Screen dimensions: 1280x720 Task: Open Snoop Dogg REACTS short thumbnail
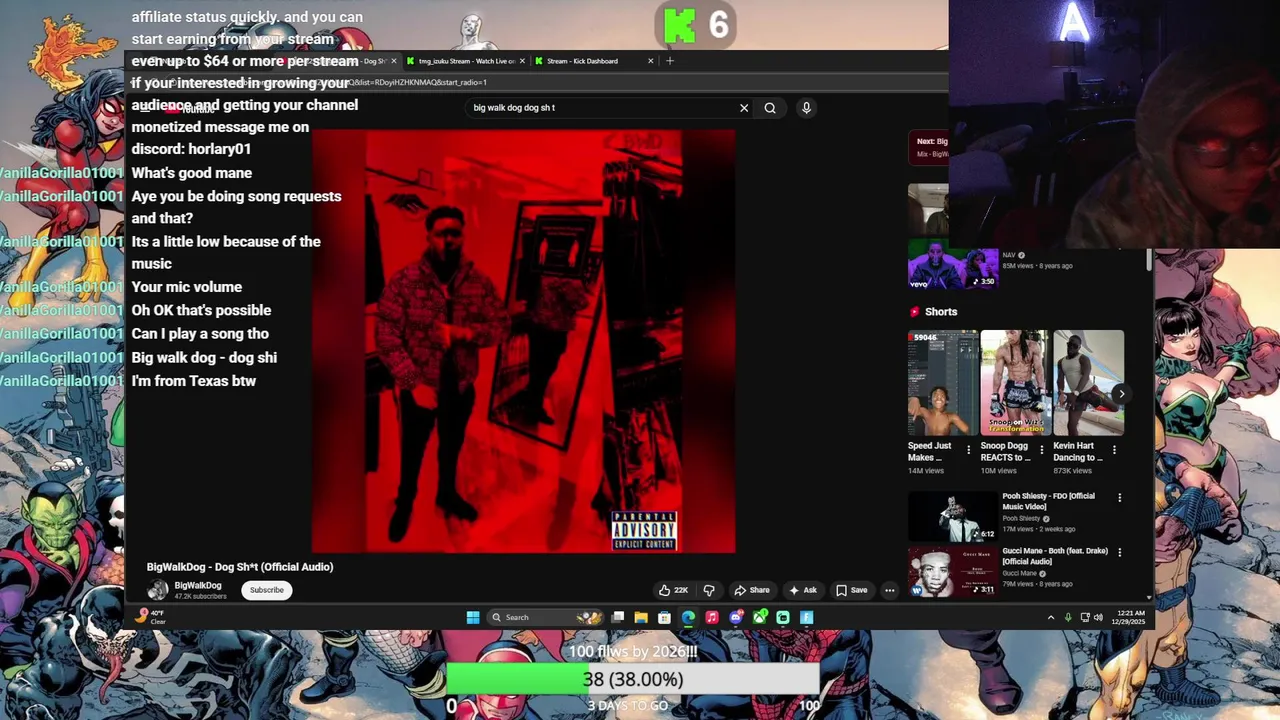1016,383
